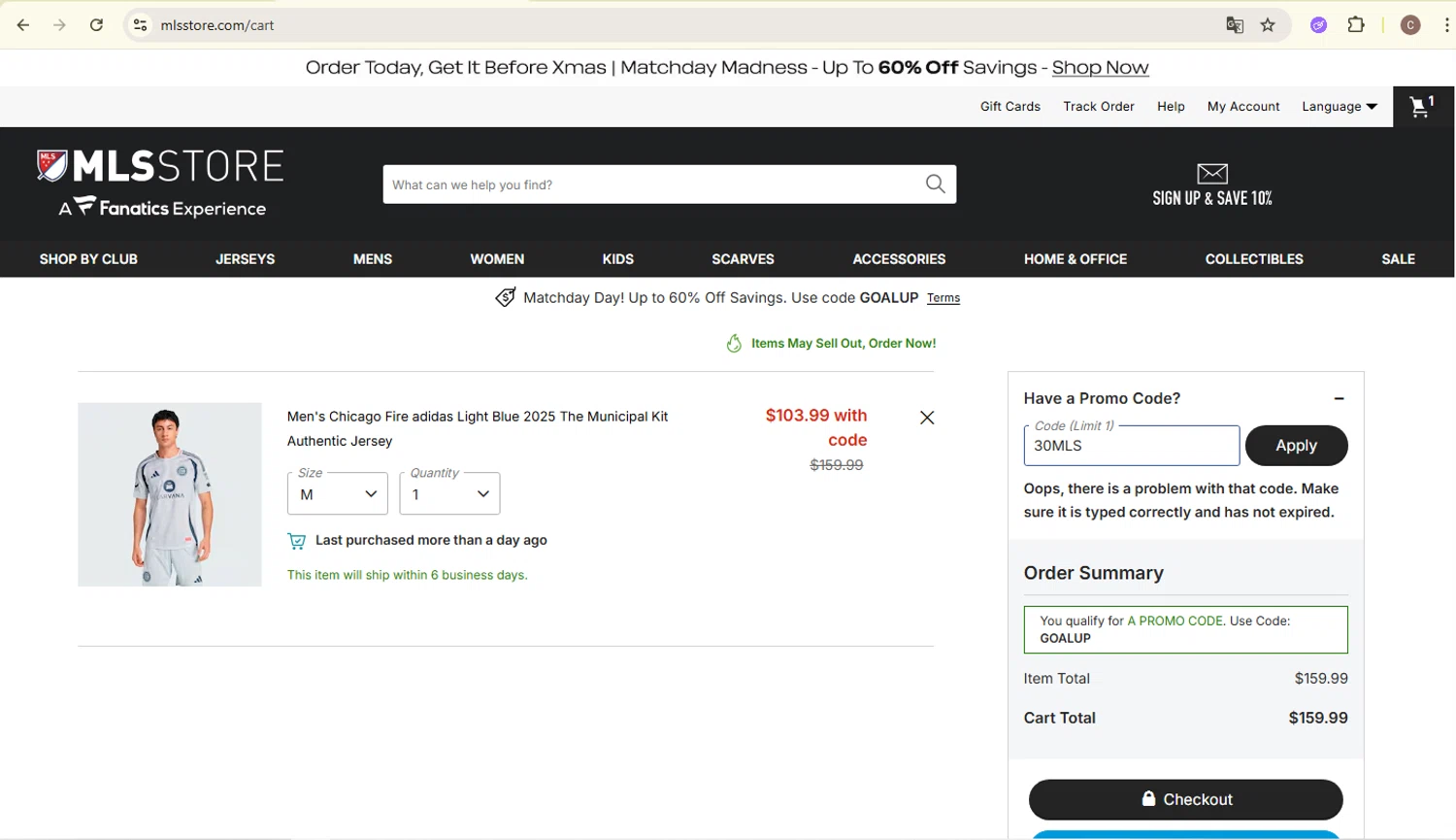Click the envelope sign up icon
Viewport: 1456px width, 840px height.
pos(1212,174)
